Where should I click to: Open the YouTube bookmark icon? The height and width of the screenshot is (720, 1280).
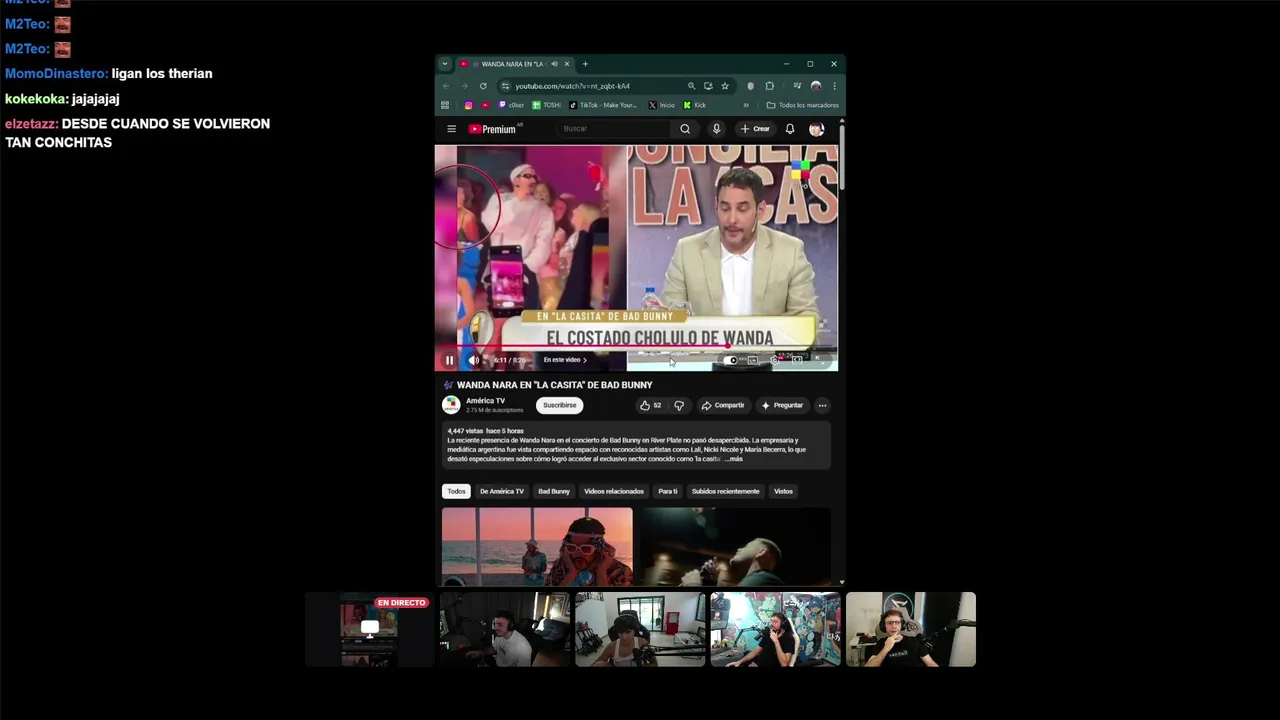[486, 105]
